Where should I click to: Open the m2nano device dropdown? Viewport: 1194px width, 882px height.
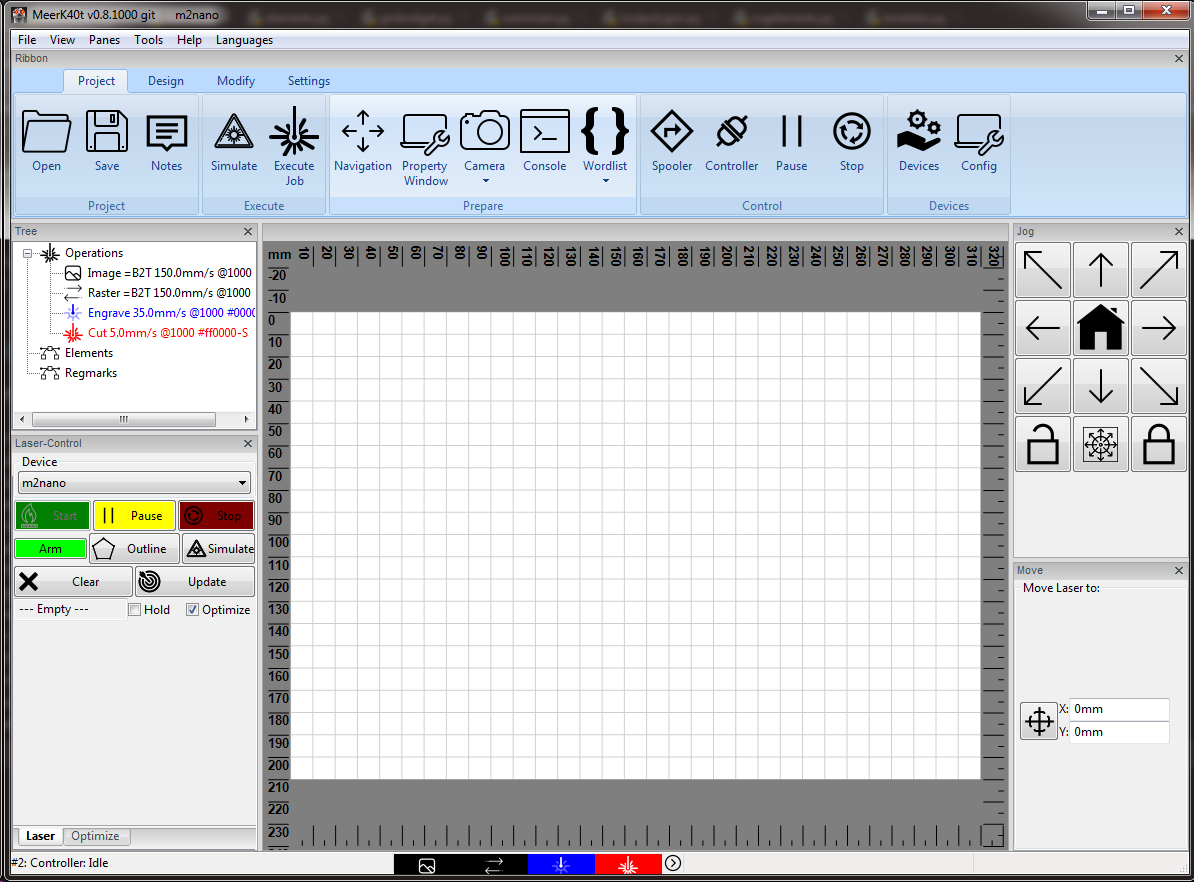tap(135, 483)
